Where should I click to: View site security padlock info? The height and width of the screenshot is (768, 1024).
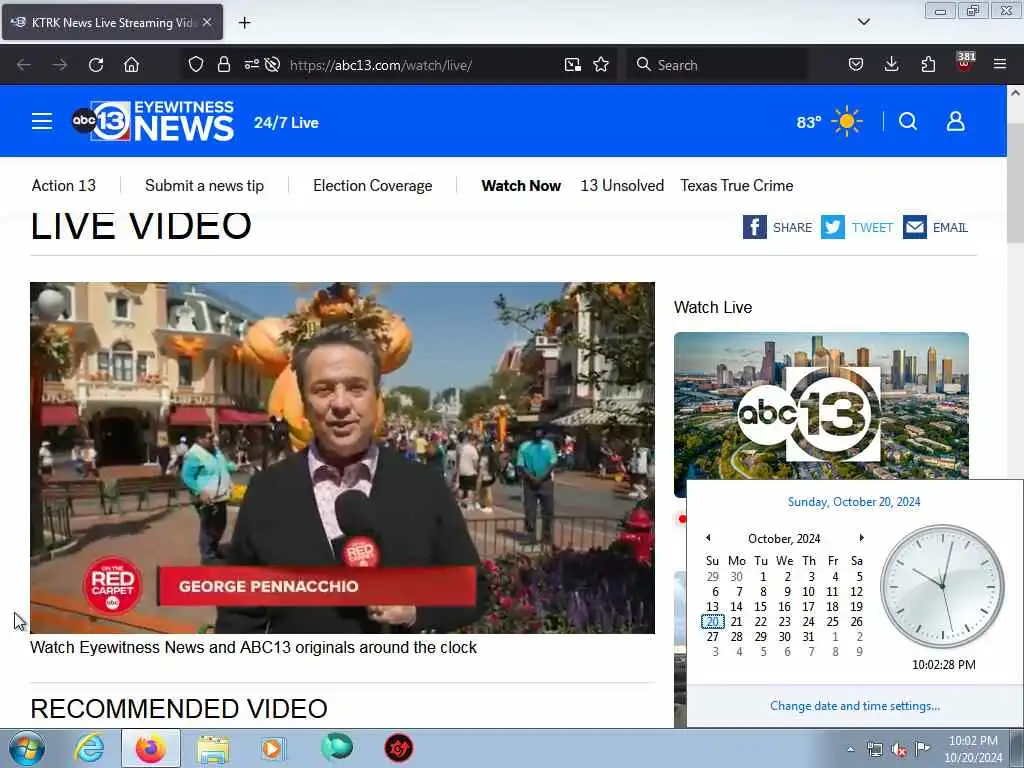tap(224, 65)
